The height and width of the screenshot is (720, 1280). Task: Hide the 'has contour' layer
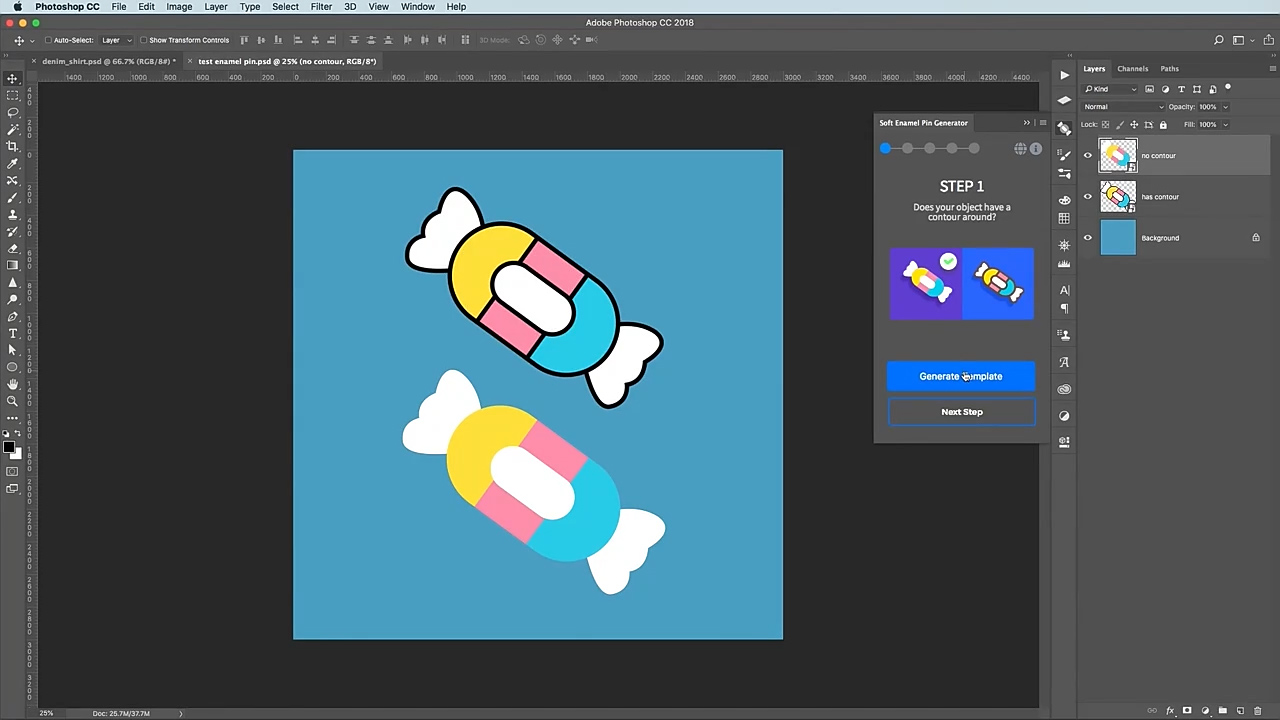tap(1088, 197)
